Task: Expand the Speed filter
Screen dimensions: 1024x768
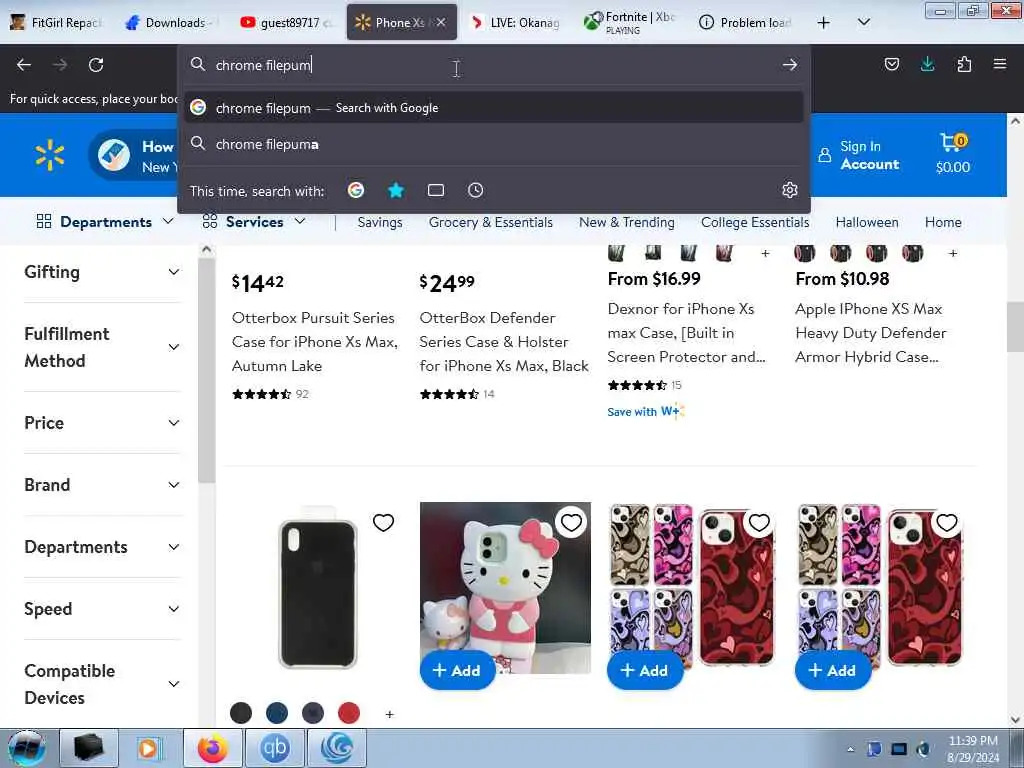Action: click(x=102, y=609)
